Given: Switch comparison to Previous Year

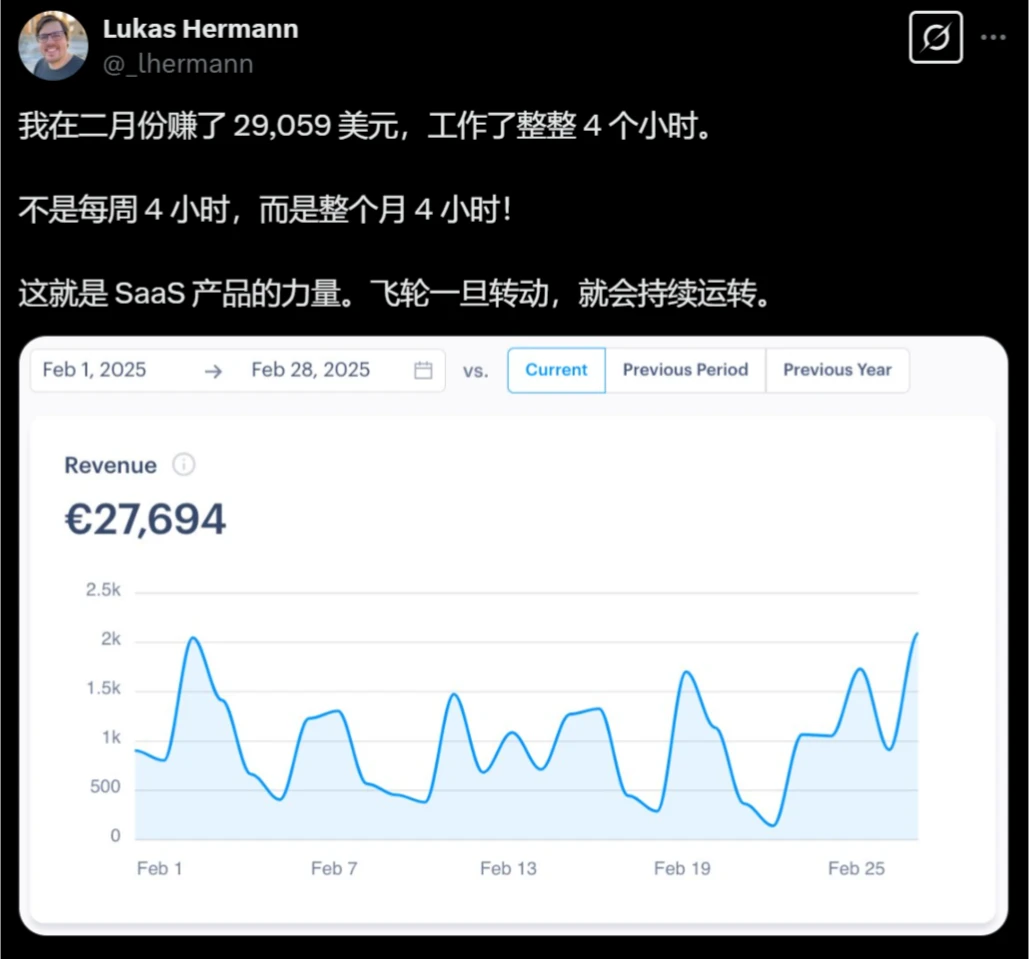Looking at the screenshot, I should pos(837,370).
